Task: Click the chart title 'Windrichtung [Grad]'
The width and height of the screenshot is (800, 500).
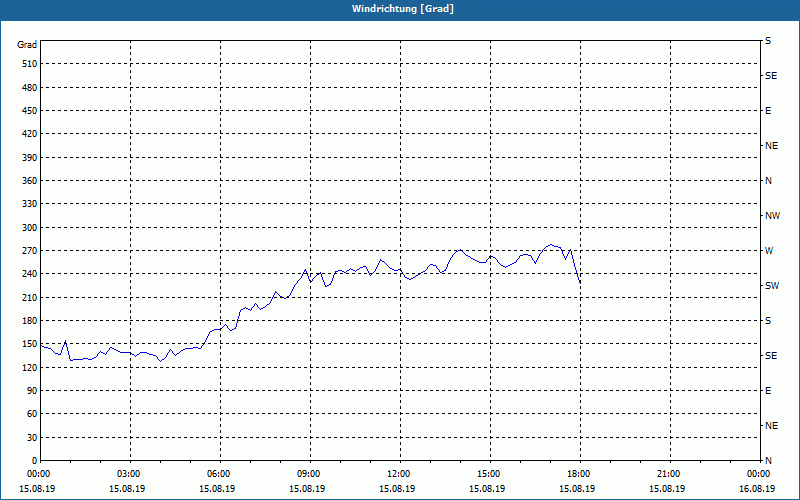Action: pyautogui.click(x=403, y=9)
